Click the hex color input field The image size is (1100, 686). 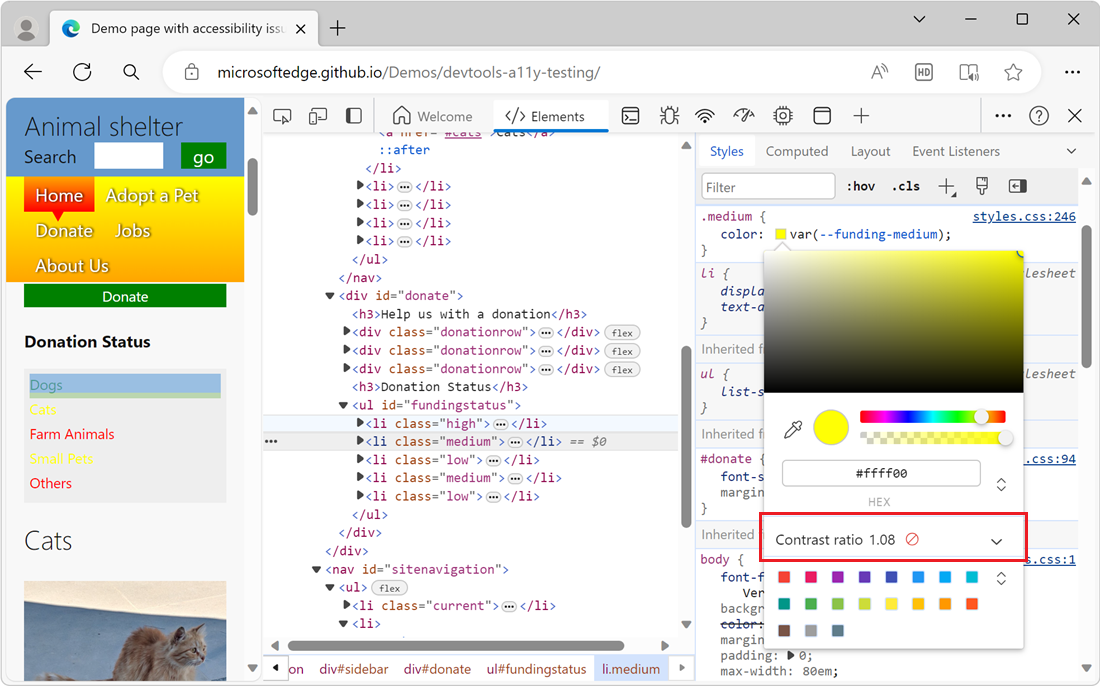pyautogui.click(x=880, y=472)
